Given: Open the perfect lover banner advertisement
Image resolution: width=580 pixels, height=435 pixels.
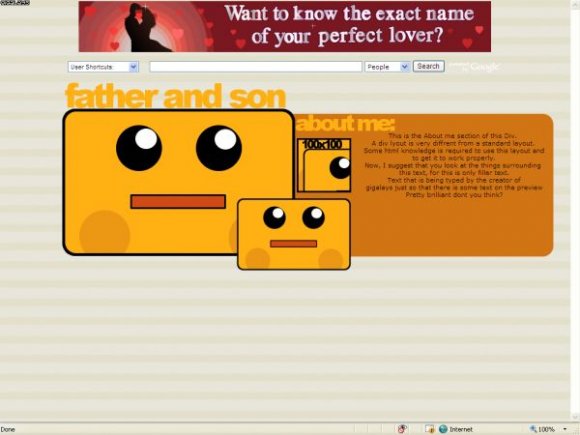Looking at the screenshot, I should point(285,27).
